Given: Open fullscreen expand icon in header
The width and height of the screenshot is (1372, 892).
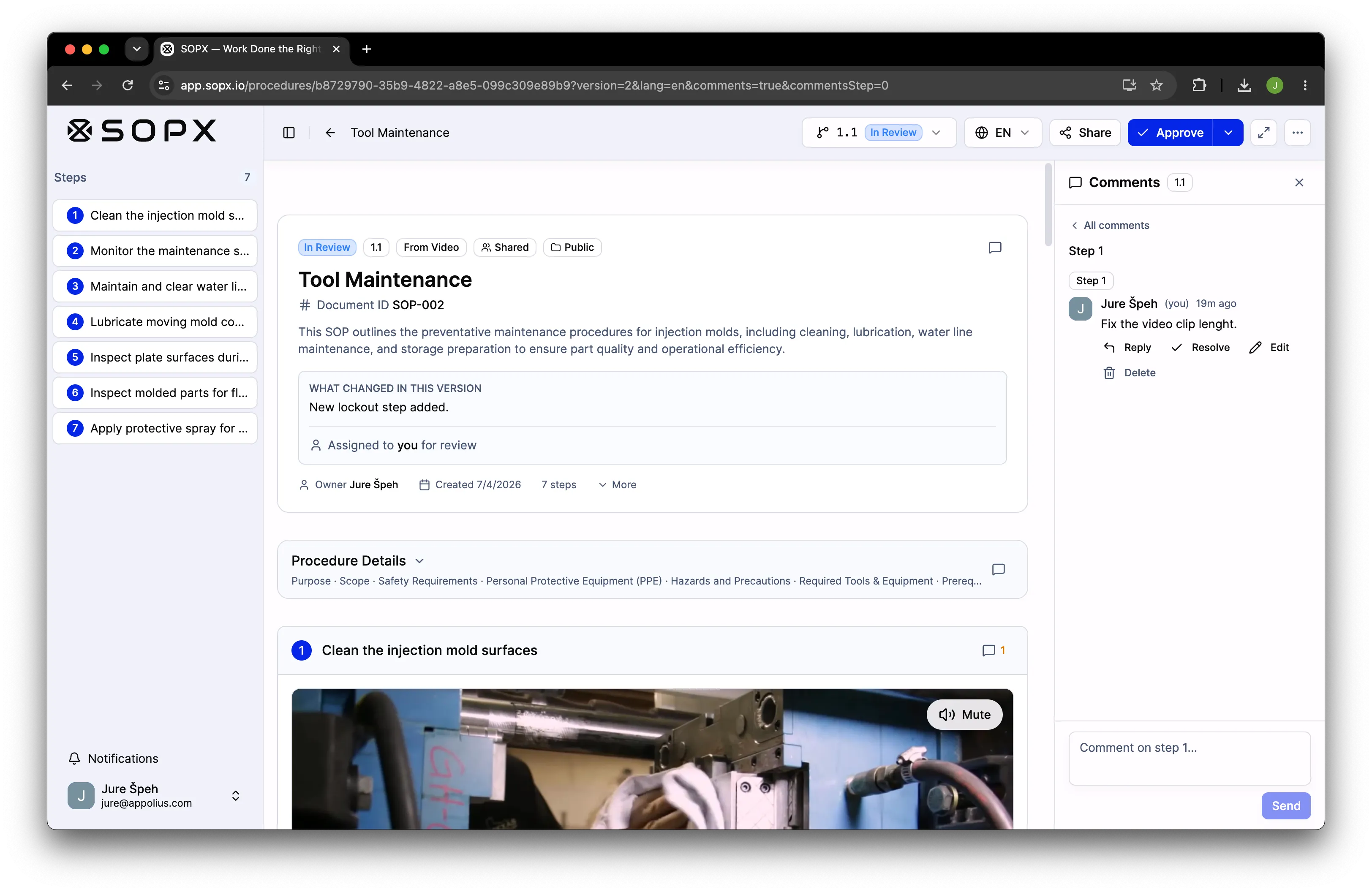Looking at the screenshot, I should 1263,133.
